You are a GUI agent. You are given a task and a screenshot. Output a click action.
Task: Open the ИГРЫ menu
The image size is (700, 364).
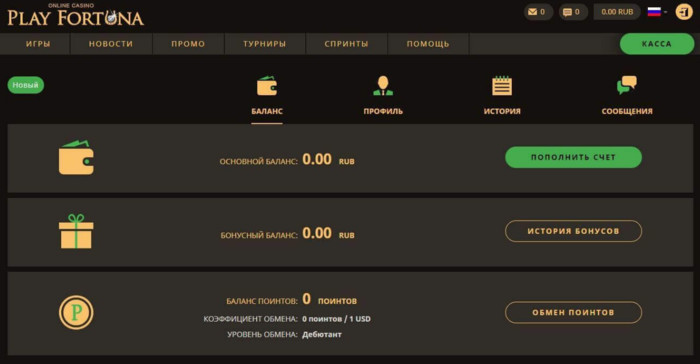tap(38, 44)
